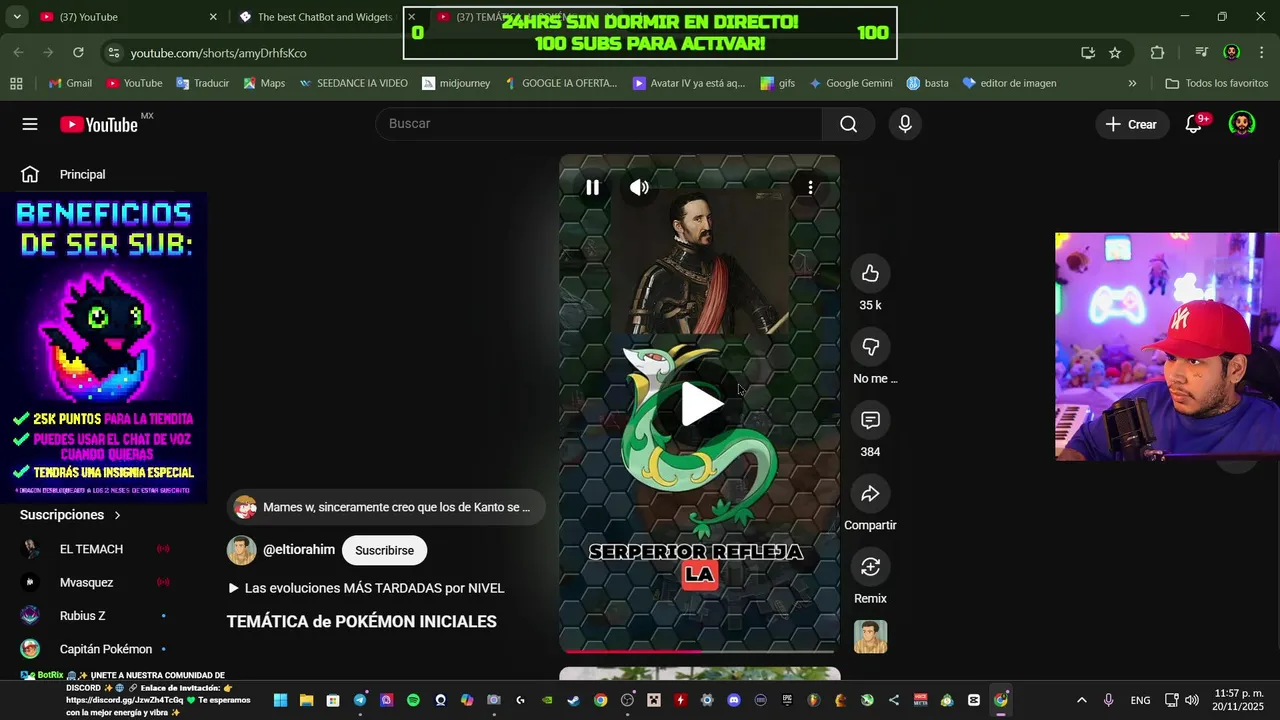The width and height of the screenshot is (1280, 720).
Task: Open the taskbar volume control
Action: coord(1191,700)
